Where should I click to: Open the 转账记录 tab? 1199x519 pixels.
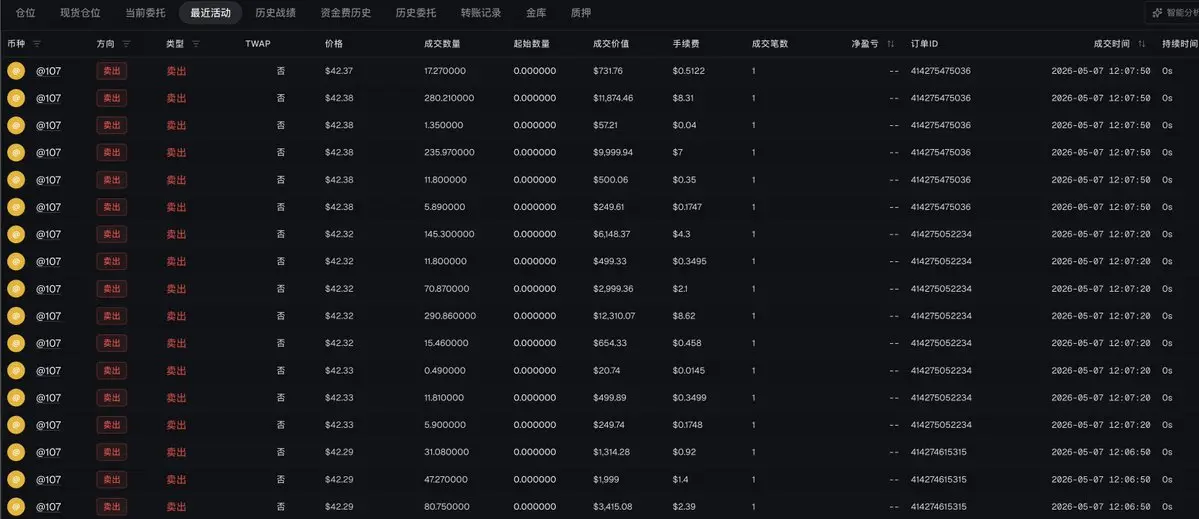pyautogui.click(x=481, y=13)
